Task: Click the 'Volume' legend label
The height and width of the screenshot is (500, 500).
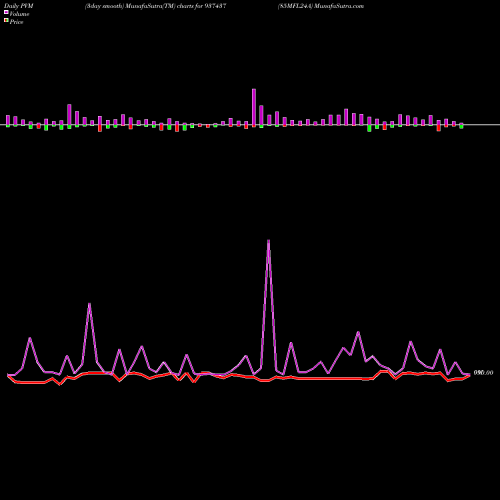Action: click(19, 14)
